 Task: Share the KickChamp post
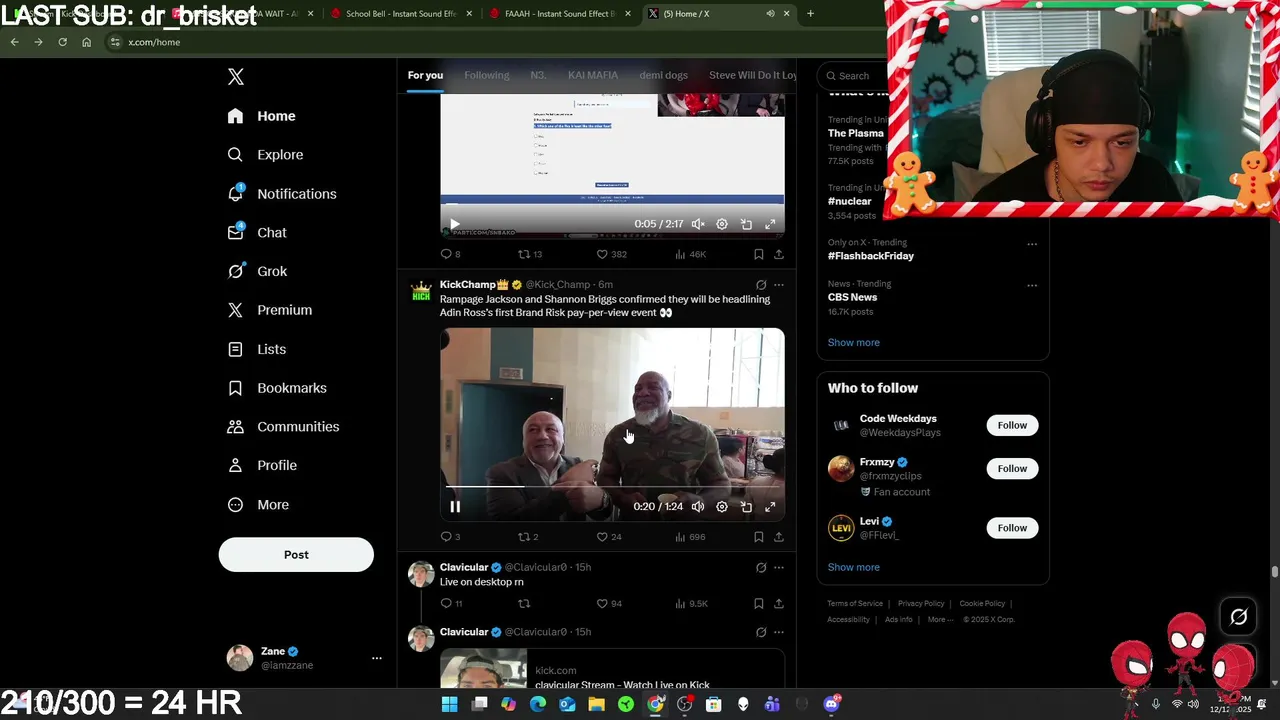click(x=779, y=537)
